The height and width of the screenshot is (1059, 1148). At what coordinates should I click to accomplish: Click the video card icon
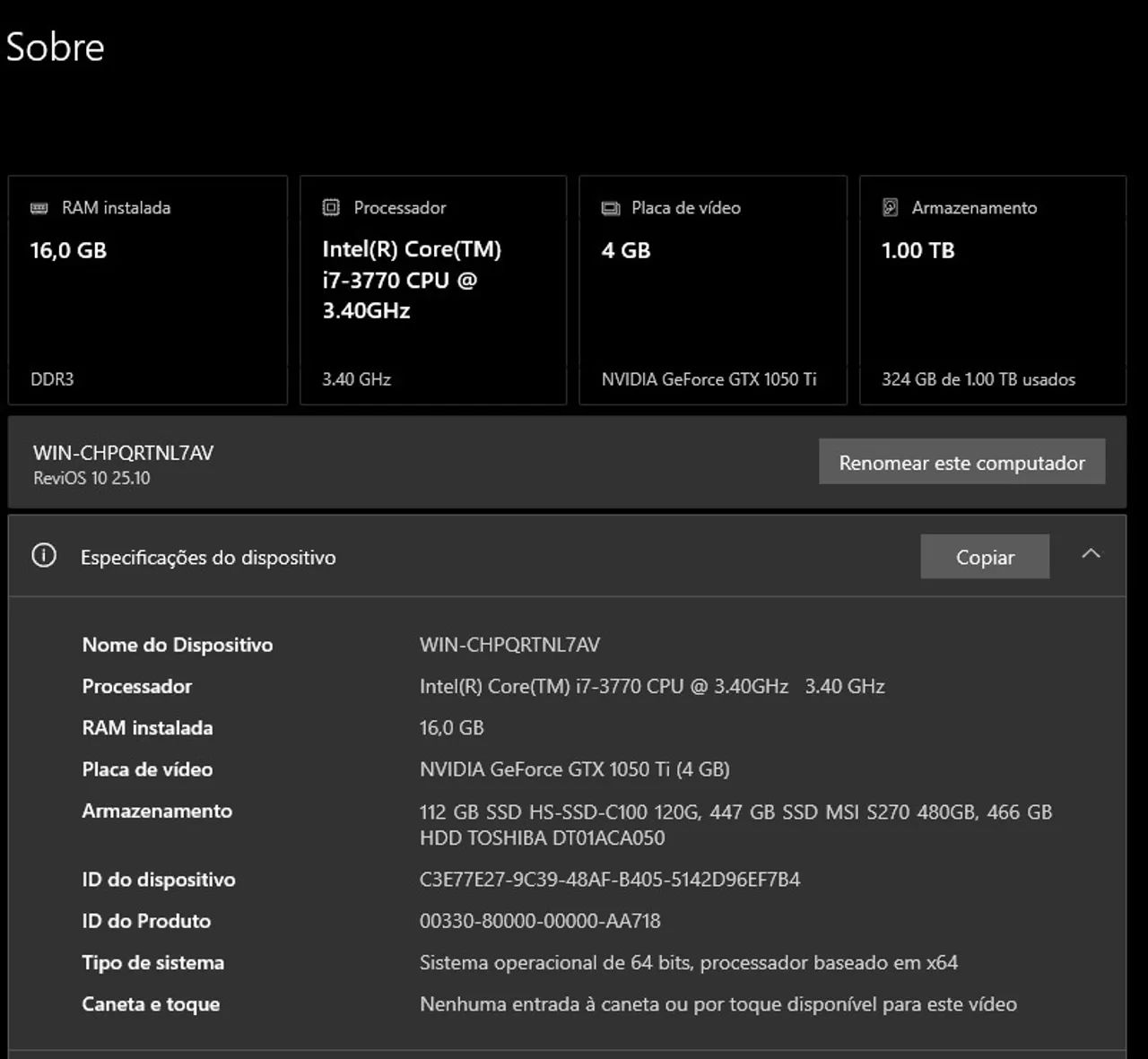(611, 208)
